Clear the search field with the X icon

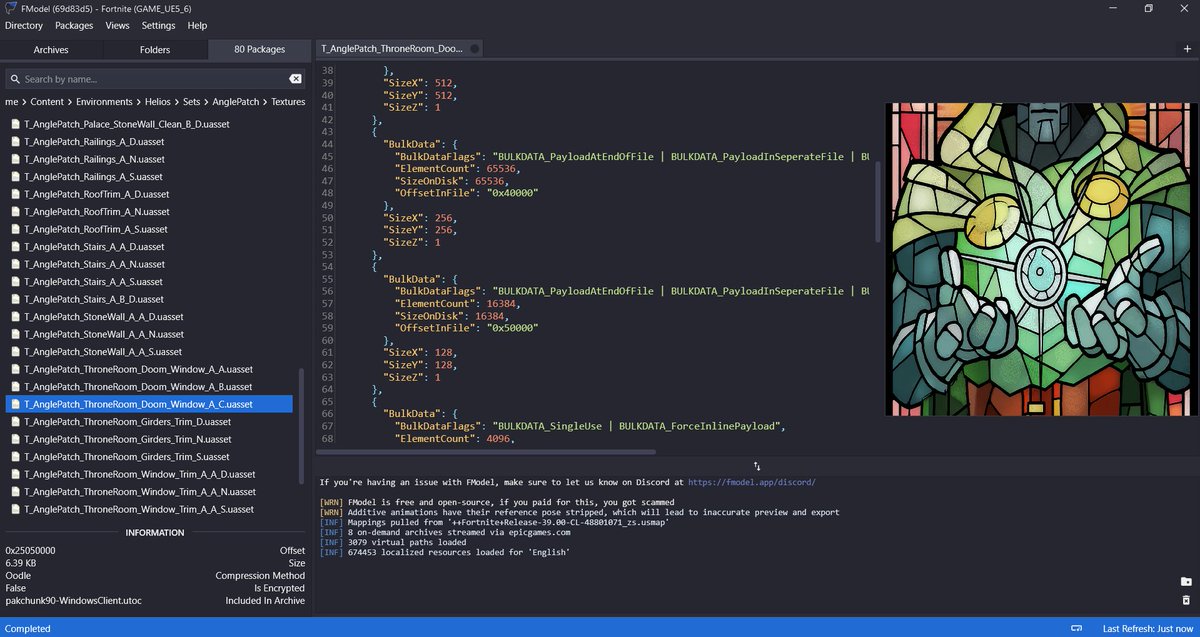tap(296, 79)
